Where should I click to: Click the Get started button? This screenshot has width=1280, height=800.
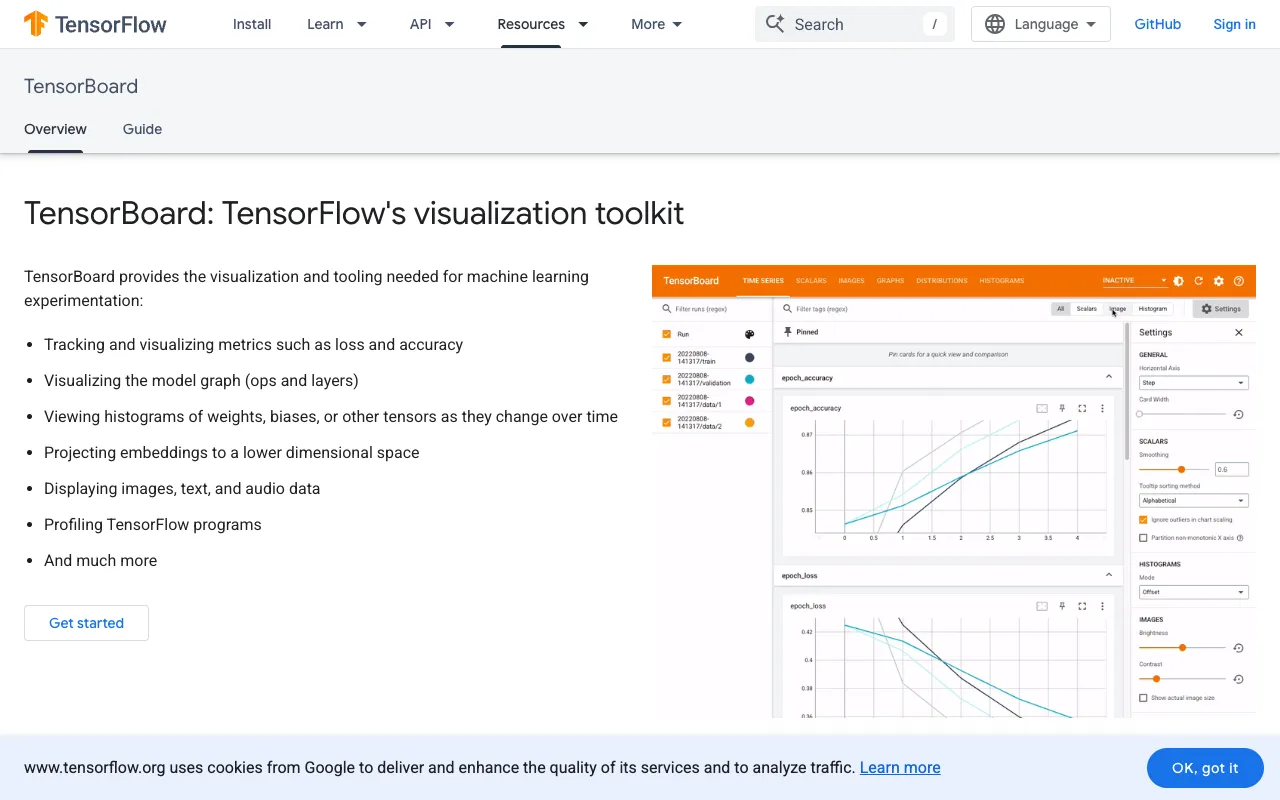[x=86, y=623]
